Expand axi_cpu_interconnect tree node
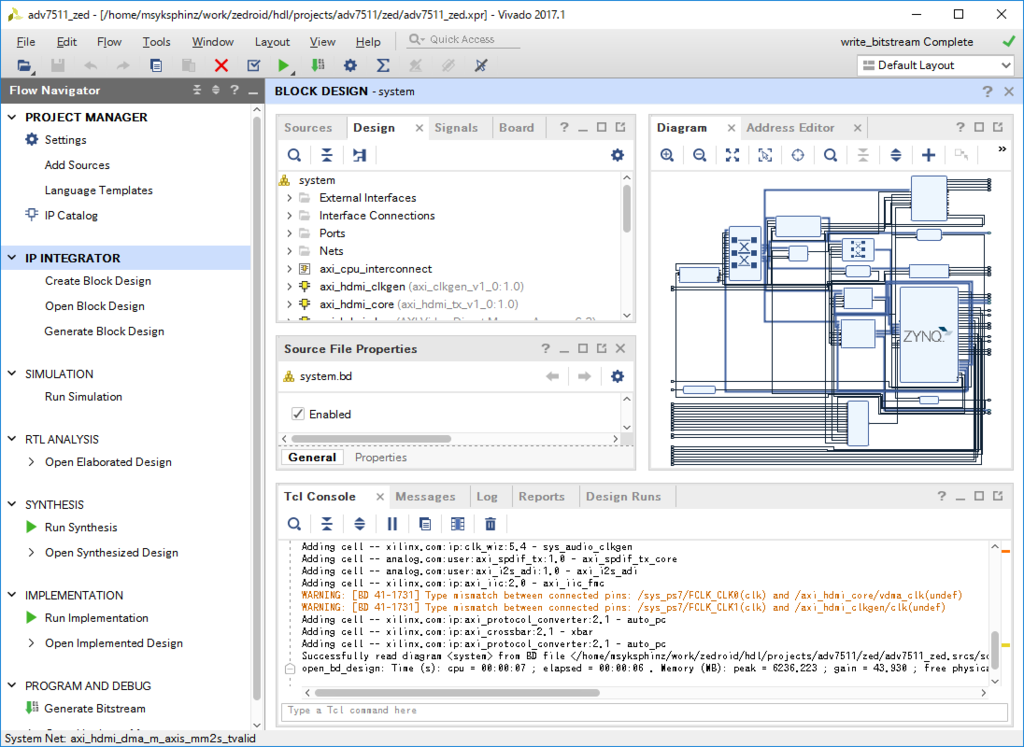 coord(289,268)
